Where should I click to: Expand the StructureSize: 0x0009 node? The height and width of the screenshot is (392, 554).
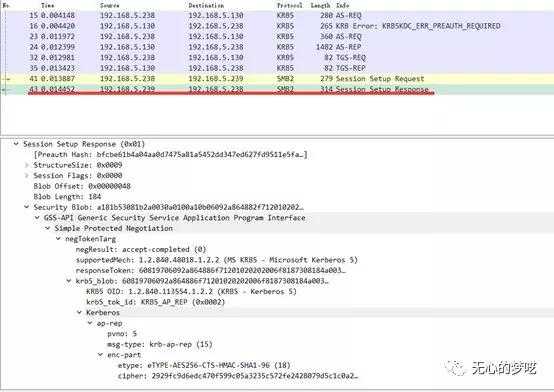(26, 165)
